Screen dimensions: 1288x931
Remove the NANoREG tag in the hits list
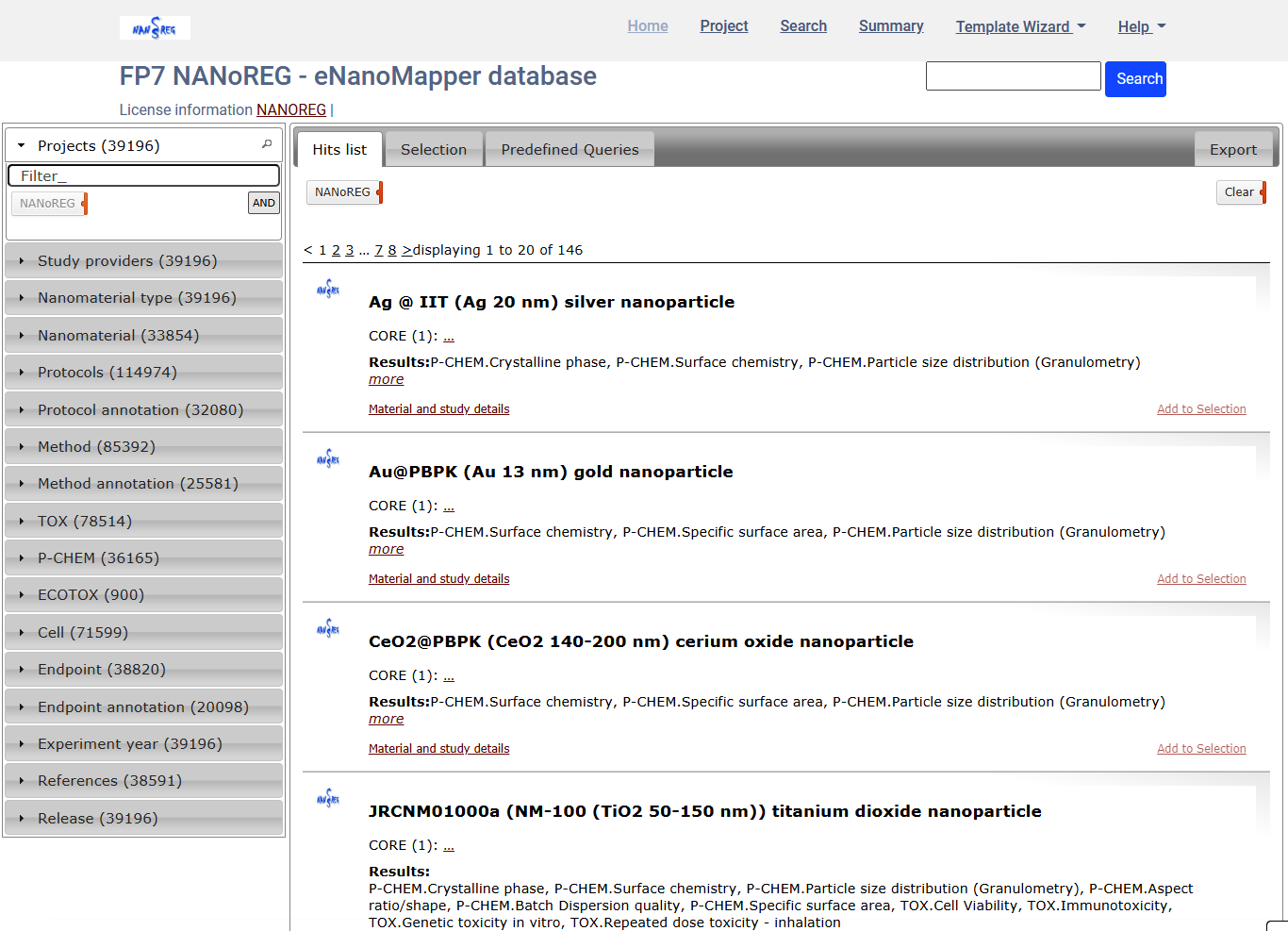[x=379, y=192]
